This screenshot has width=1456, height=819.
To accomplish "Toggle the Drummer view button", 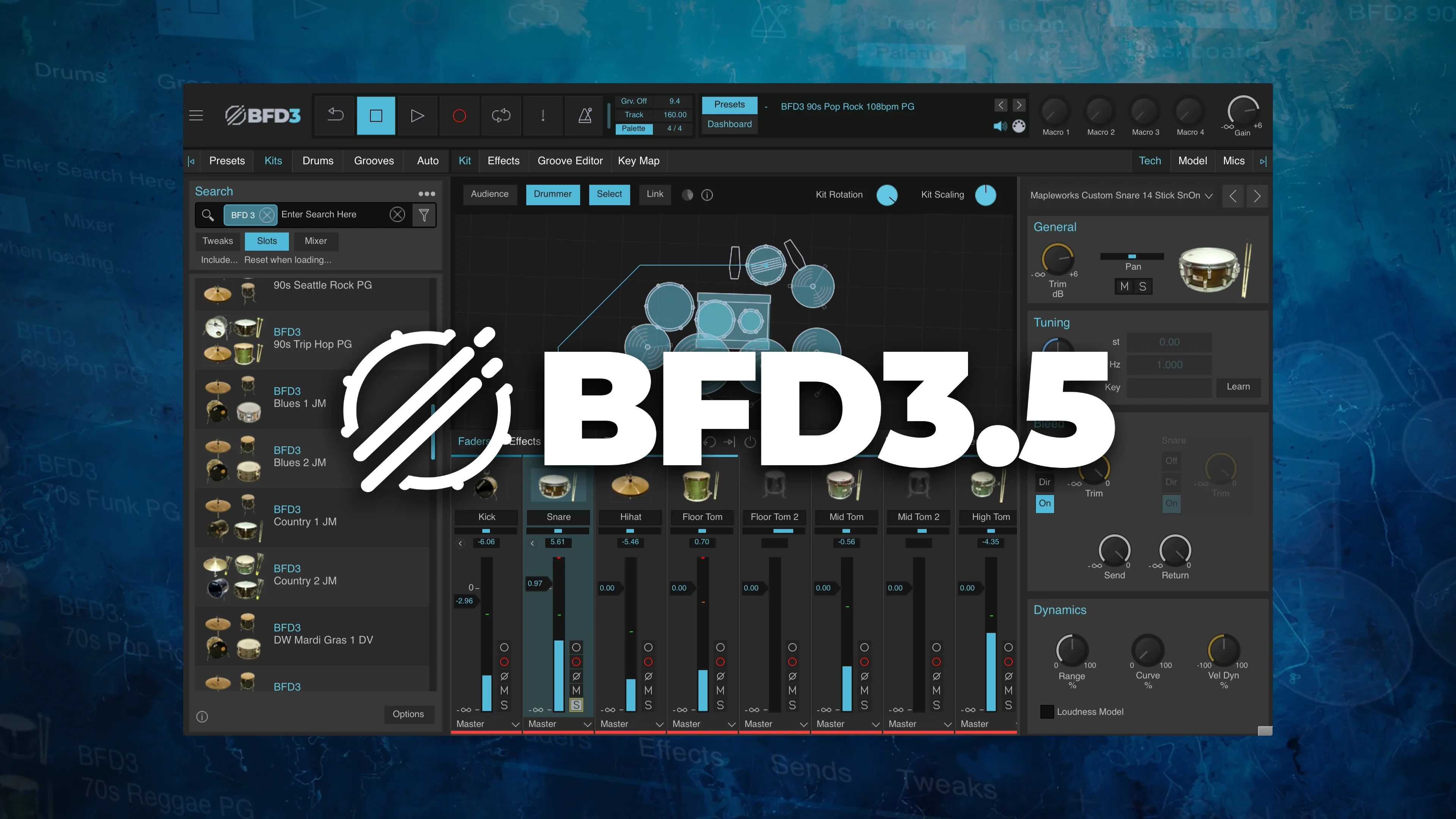I will coord(552,194).
